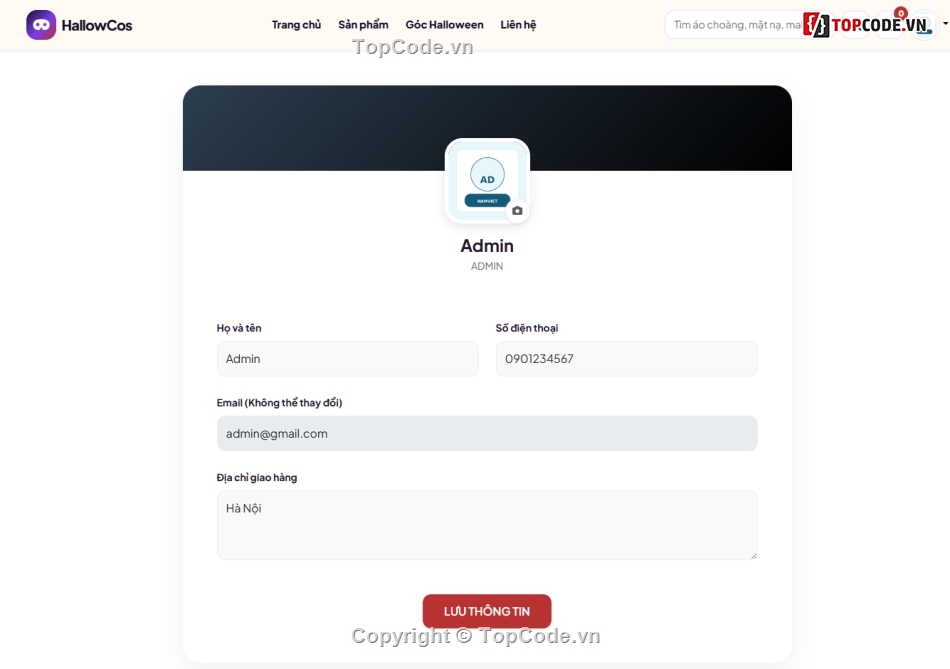This screenshot has width=950, height=669.
Task: Open the Sản phẩm menu item
Action: 364,25
